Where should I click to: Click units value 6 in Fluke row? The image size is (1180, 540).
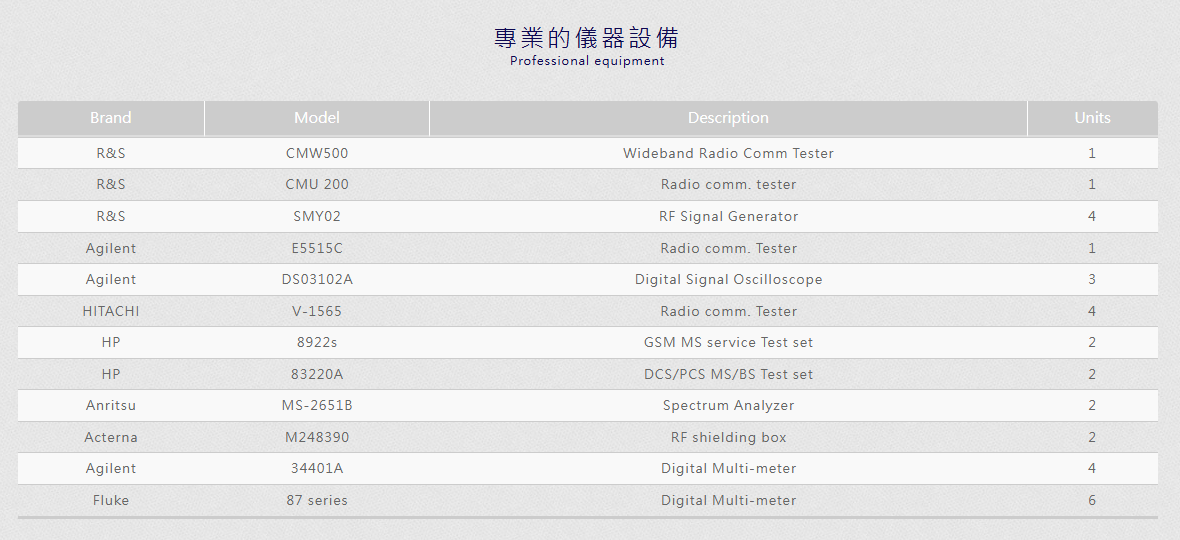tap(1092, 501)
